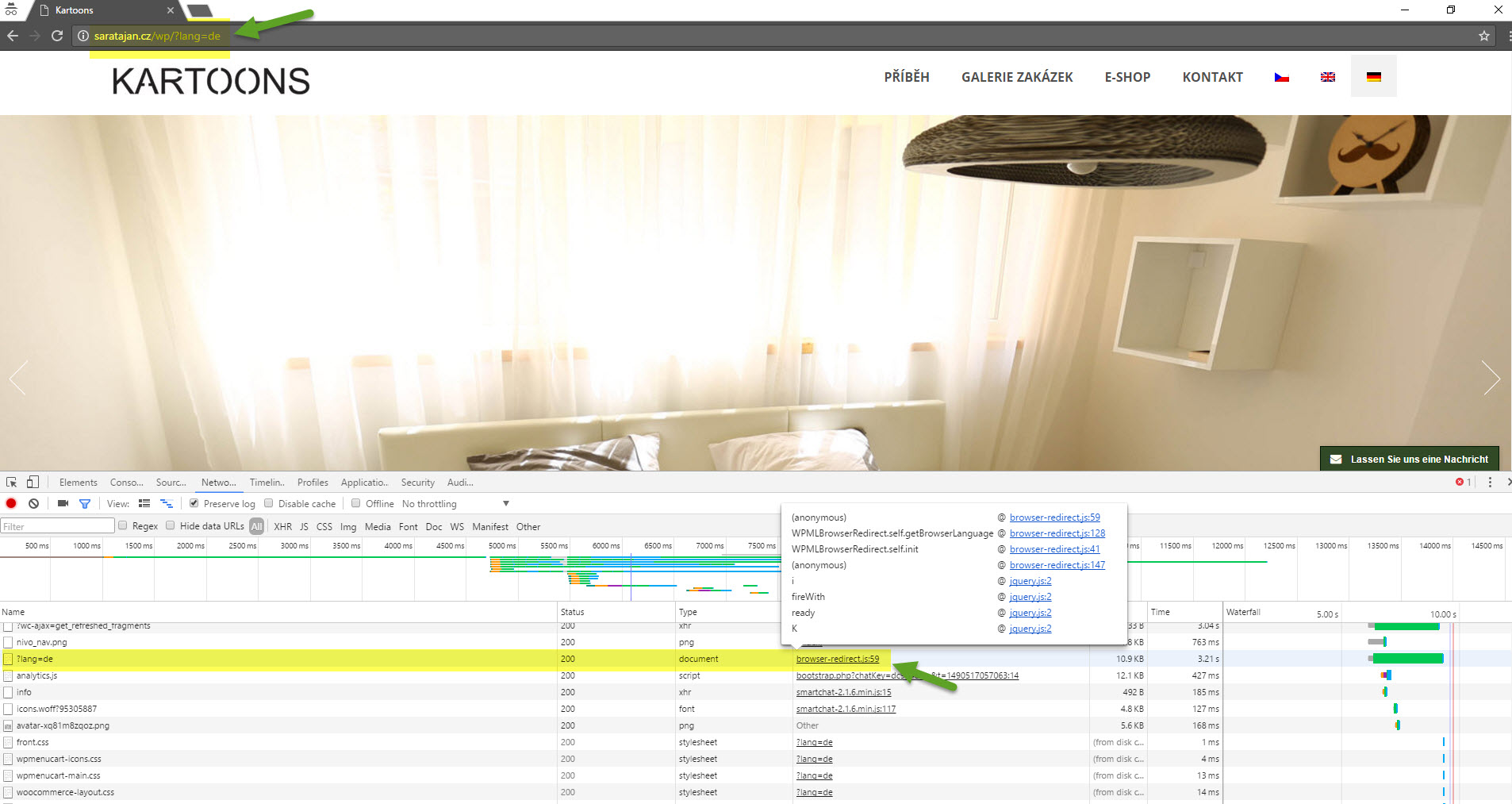1512x804 pixels.
Task: Open the browser-redirect.js:128 link in the call stack
Action: [x=1057, y=533]
